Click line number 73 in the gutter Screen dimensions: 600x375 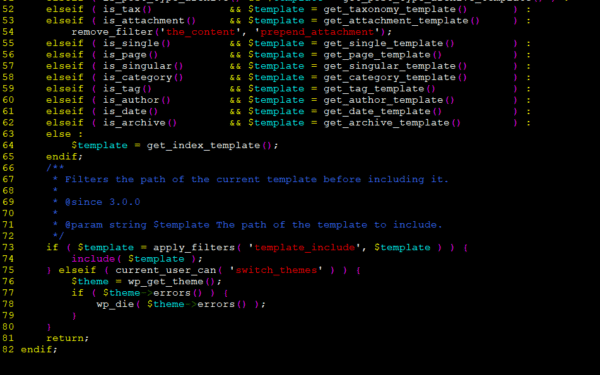click(8, 248)
